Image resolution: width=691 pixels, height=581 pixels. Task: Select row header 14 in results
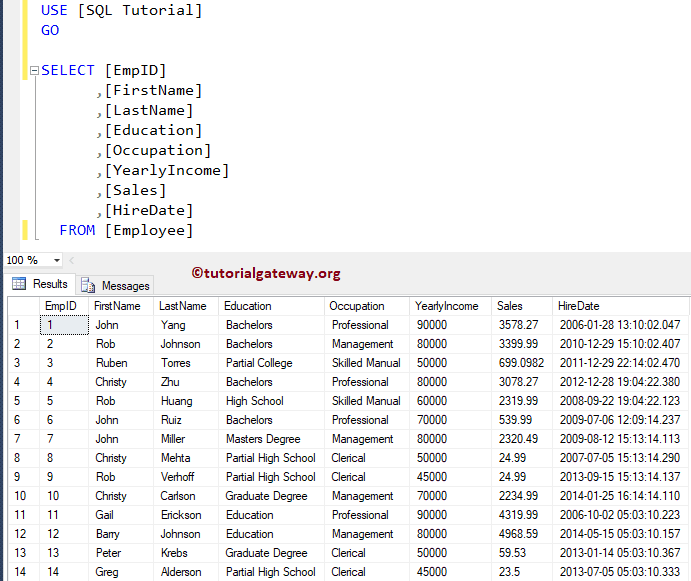24,572
